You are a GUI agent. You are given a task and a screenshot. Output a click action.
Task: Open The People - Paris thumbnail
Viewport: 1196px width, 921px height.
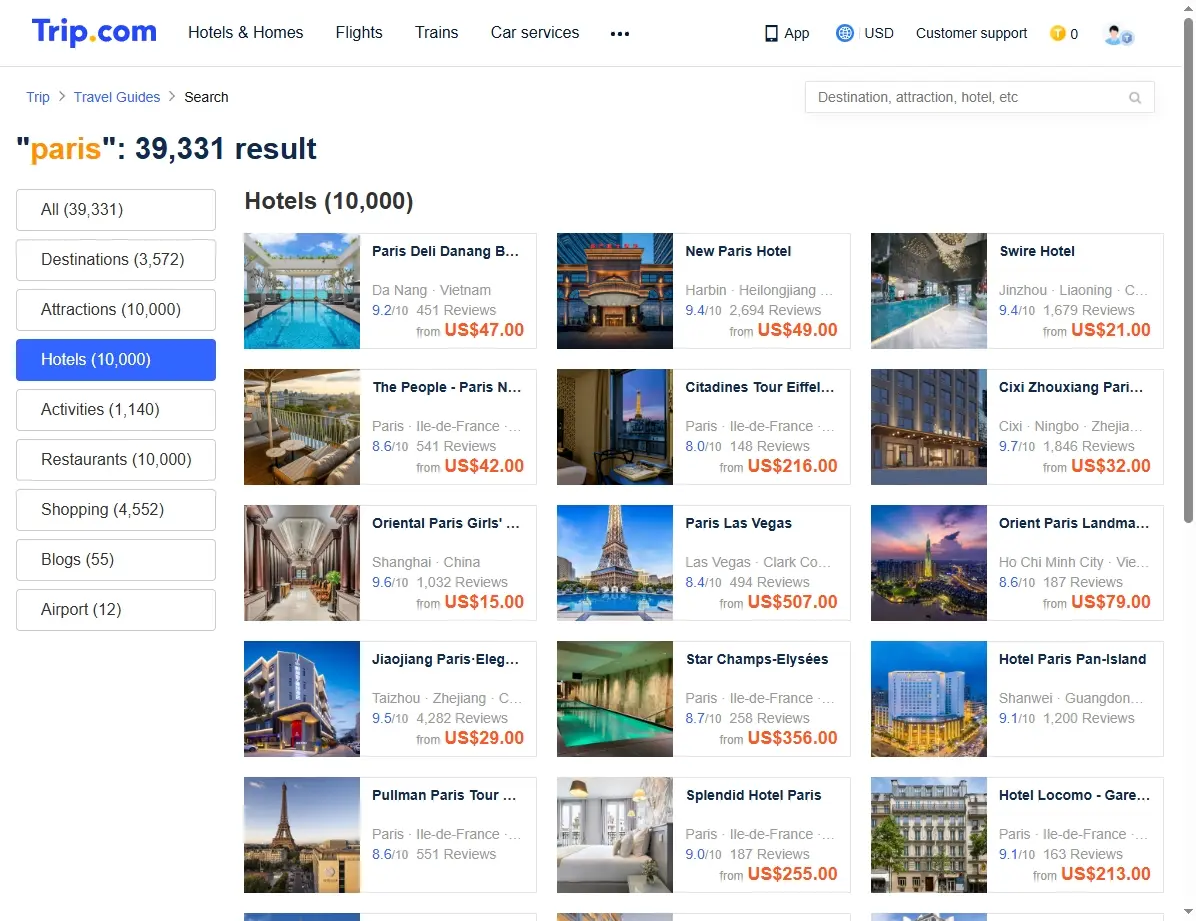coord(302,427)
